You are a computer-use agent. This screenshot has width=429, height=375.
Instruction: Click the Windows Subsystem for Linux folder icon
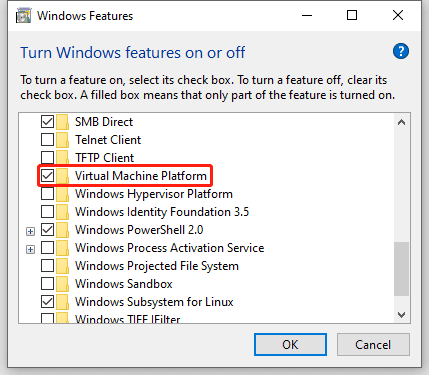(62, 302)
